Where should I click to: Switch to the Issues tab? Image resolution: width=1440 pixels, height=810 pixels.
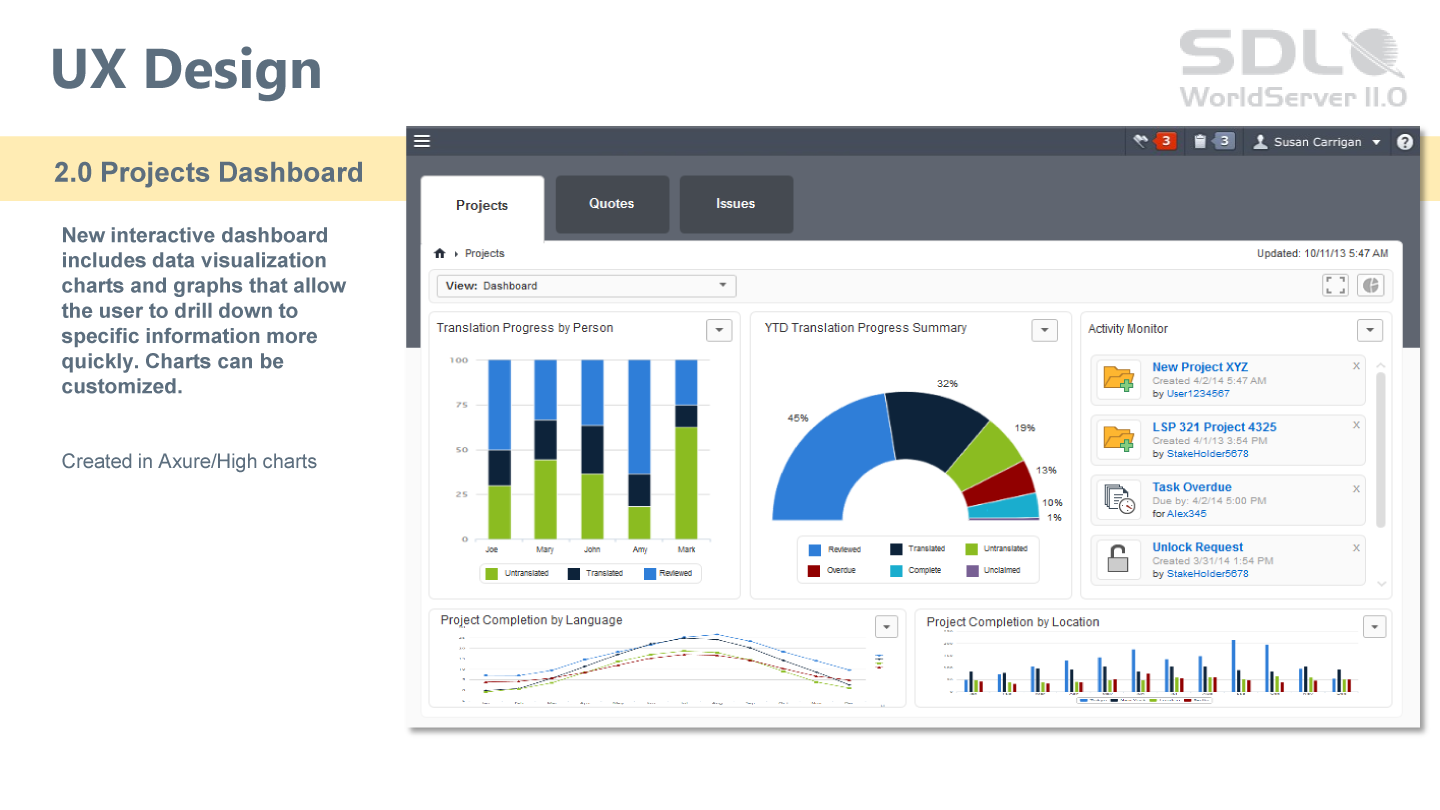tap(735, 204)
